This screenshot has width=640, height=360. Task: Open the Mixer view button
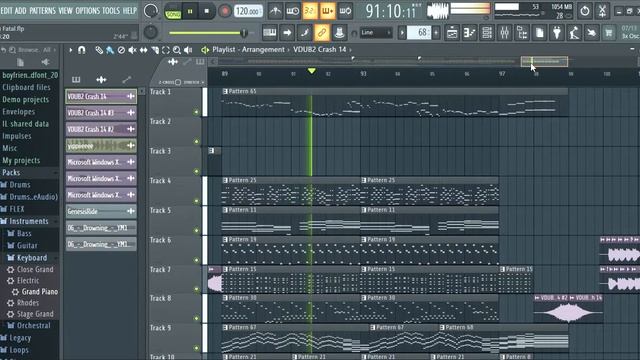(504, 33)
